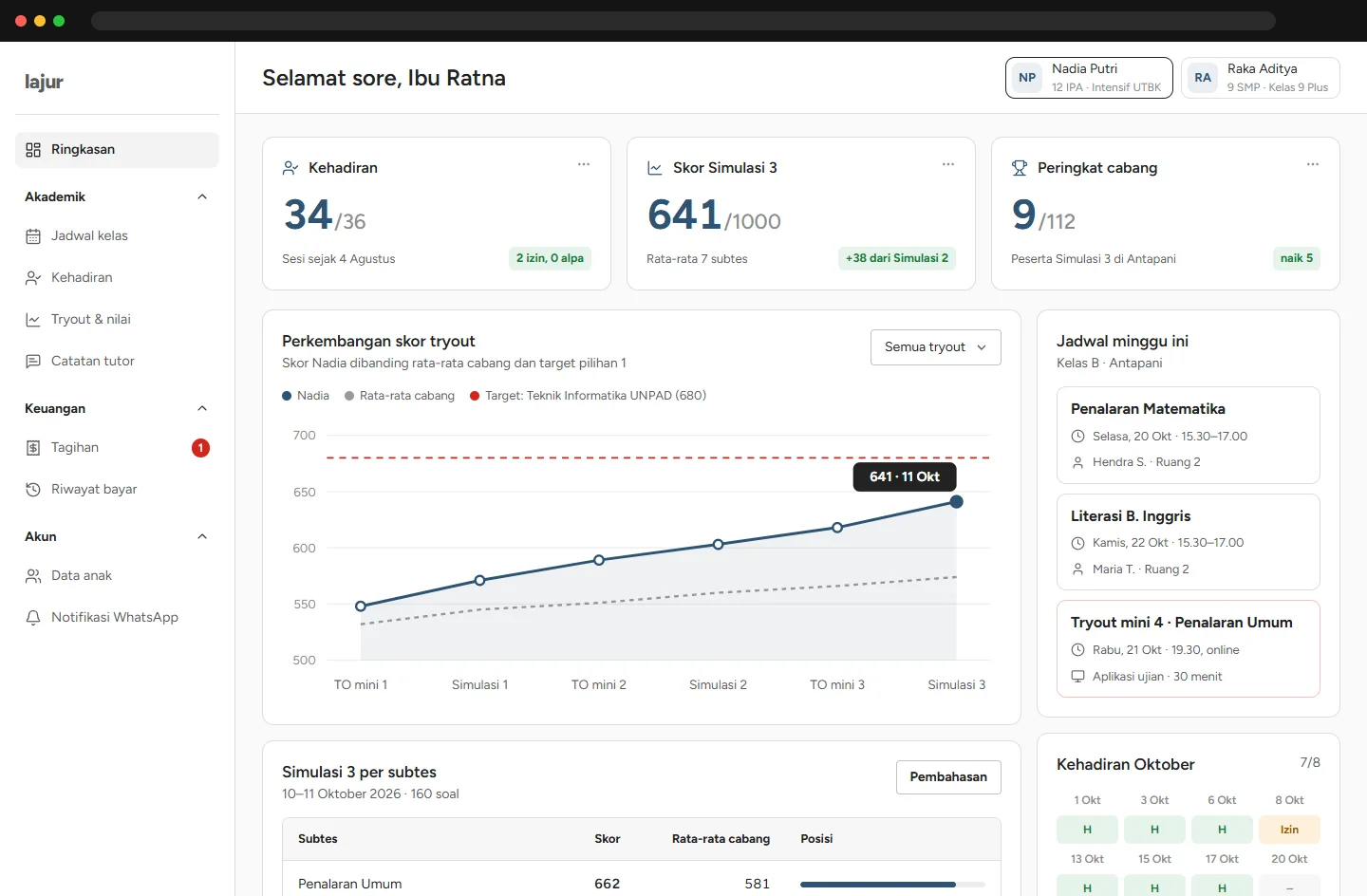Click the Izin attendance cell for 8 Okt
Screen dimensions: 1367x896
(1289, 830)
